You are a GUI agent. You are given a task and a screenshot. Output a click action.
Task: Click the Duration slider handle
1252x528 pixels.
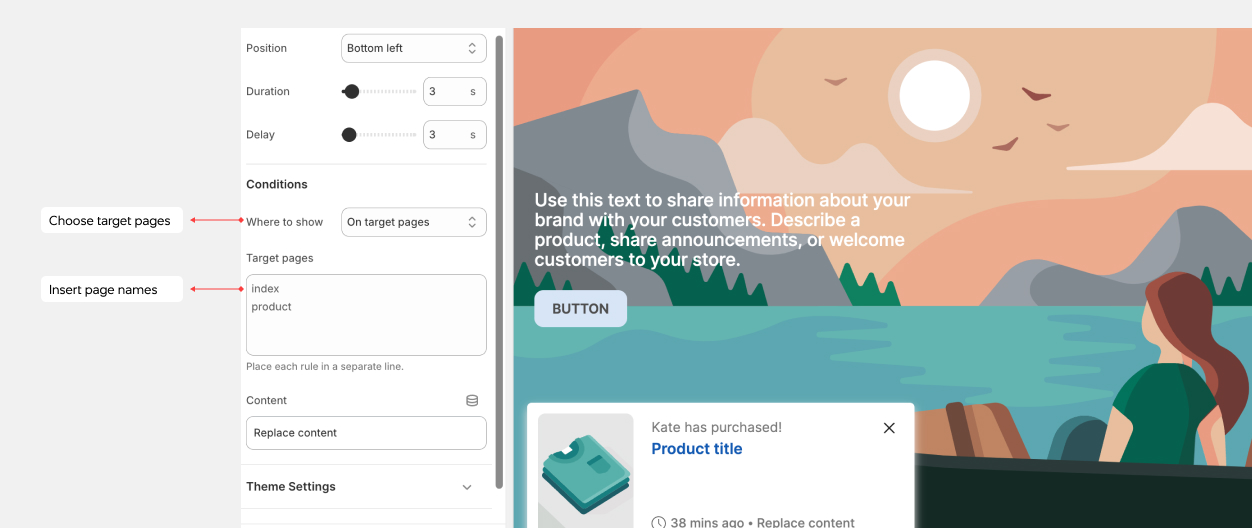(x=351, y=91)
